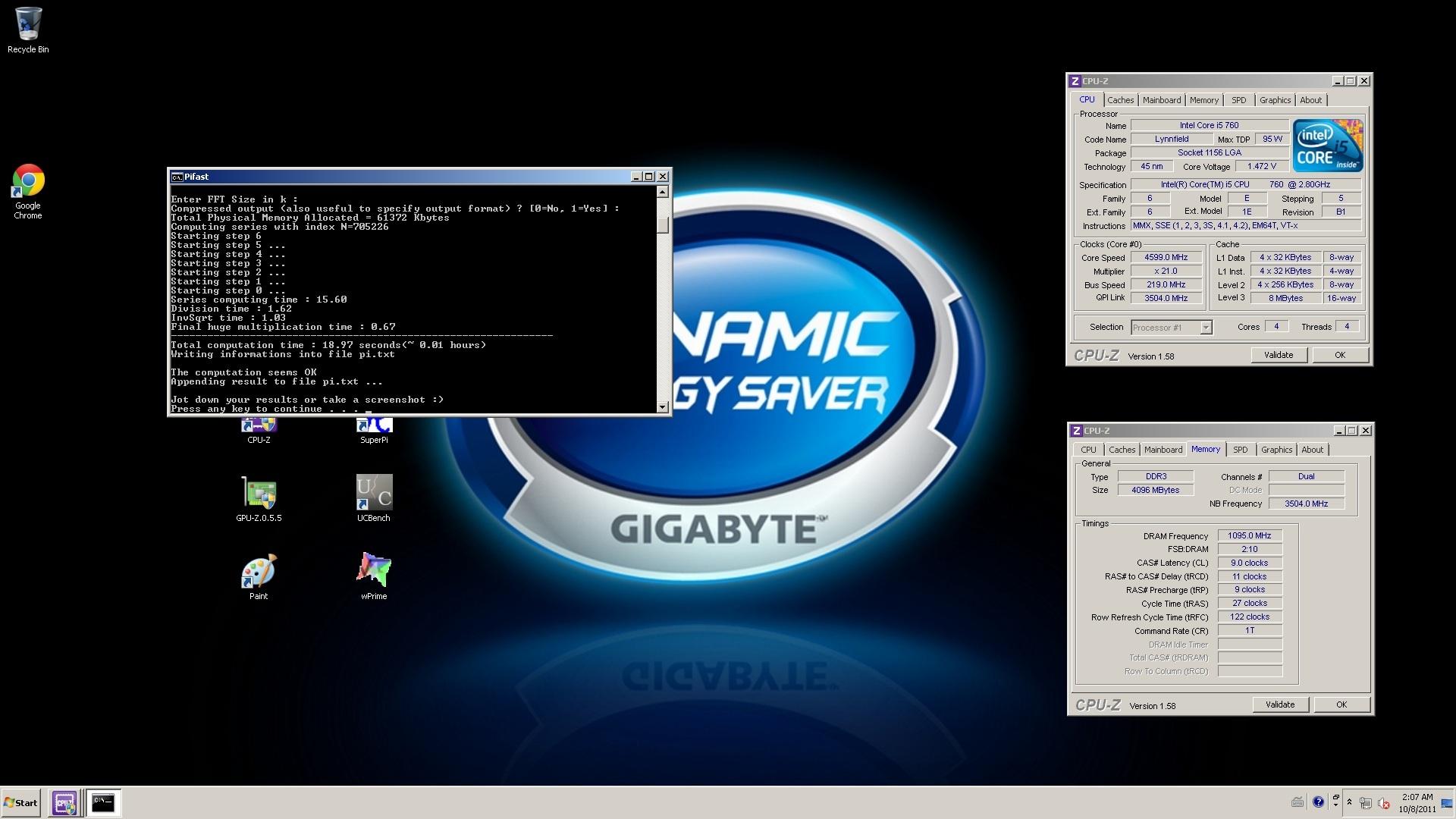Click the Core Speed 4599.0 MHz field
The width and height of the screenshot is (1456, 819).
click(1166, 257)
